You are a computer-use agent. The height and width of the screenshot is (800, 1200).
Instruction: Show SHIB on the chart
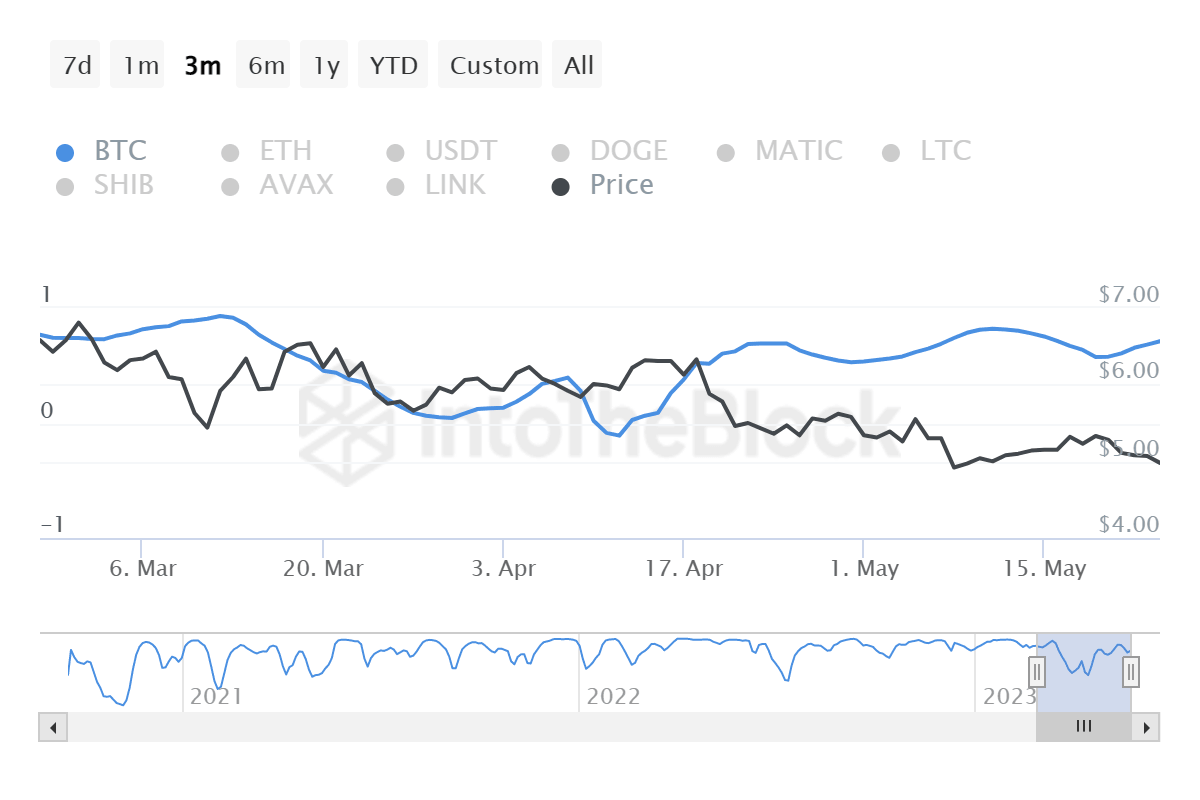click(123, 185)
